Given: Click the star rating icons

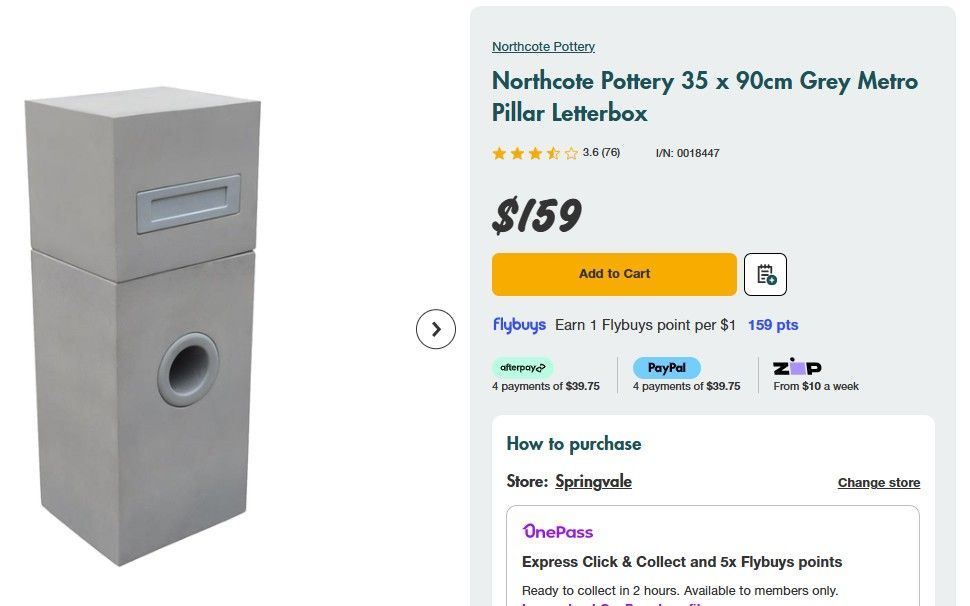Looking at the screenshot, I should [535, 153].
